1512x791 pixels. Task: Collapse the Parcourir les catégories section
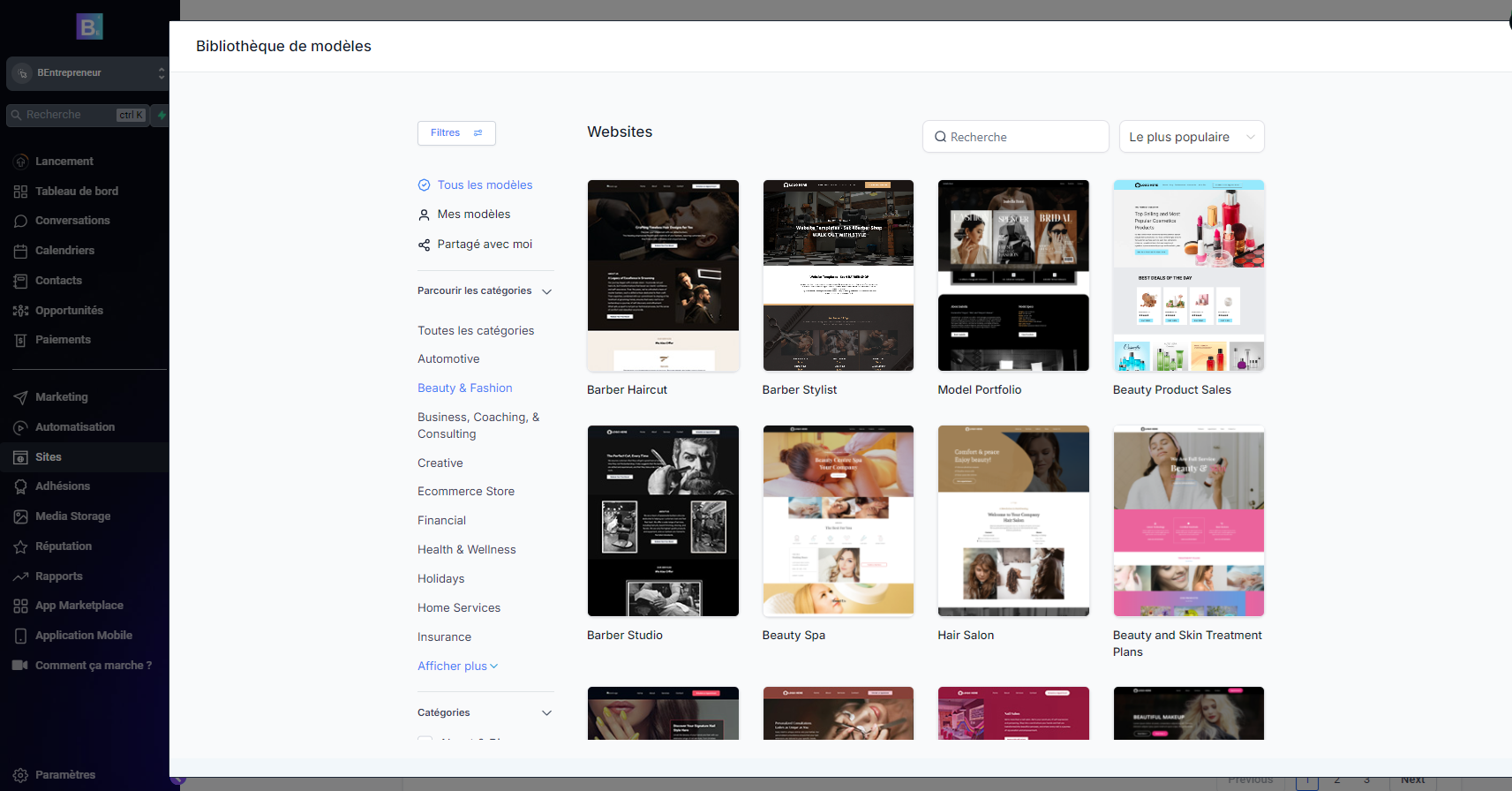click(546, 291)
